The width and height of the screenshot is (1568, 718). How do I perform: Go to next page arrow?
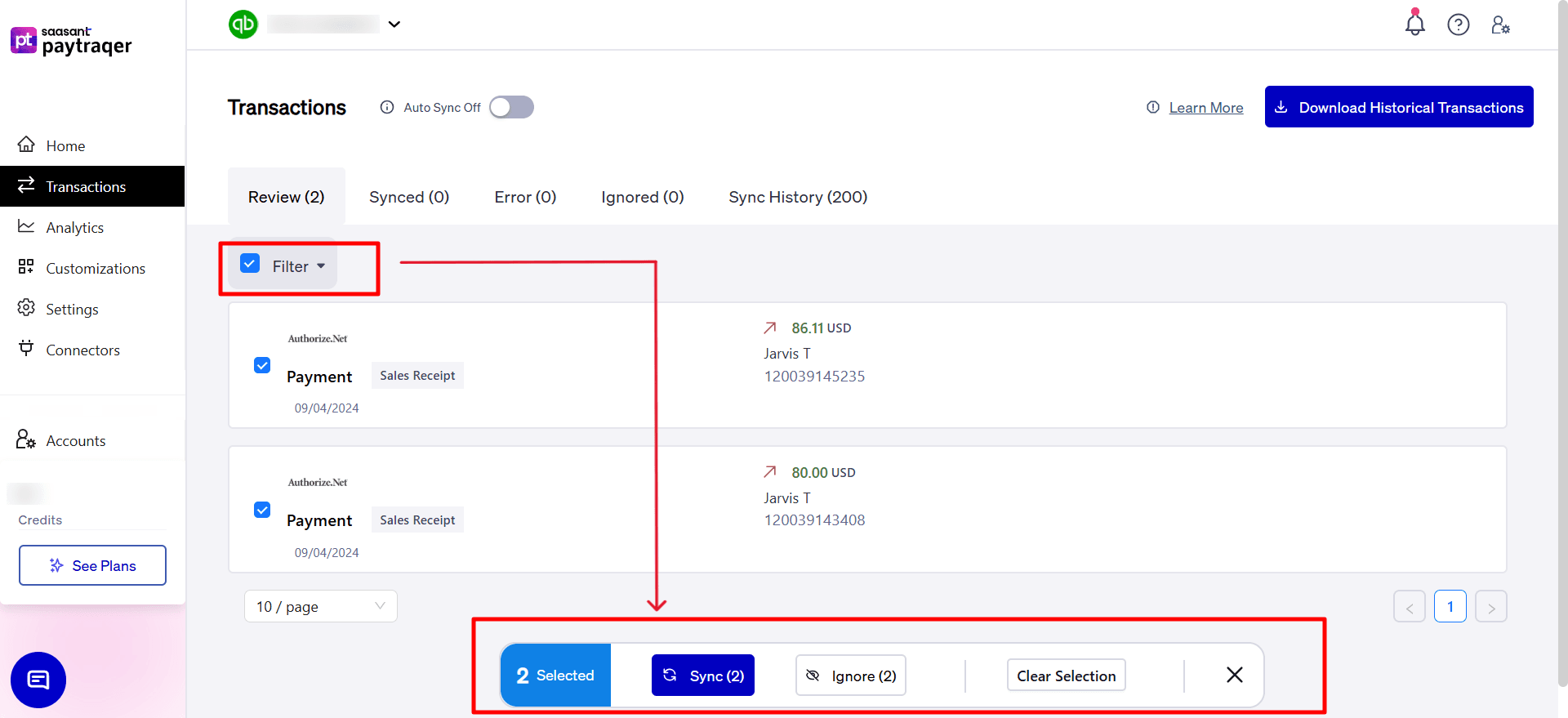pyautogui.click(x=1491, y=607)
